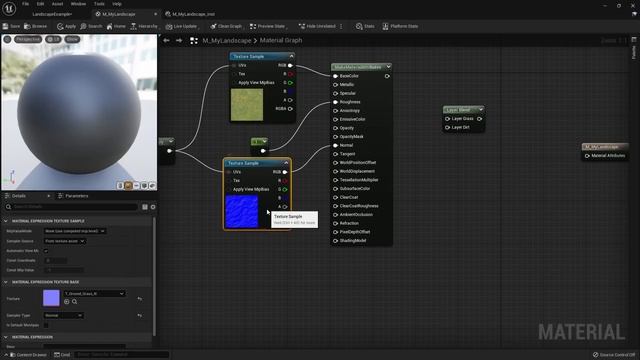Viewport: 640px width, 360px height.
Task: Open the Asset menu
Action: coord(57,4)
